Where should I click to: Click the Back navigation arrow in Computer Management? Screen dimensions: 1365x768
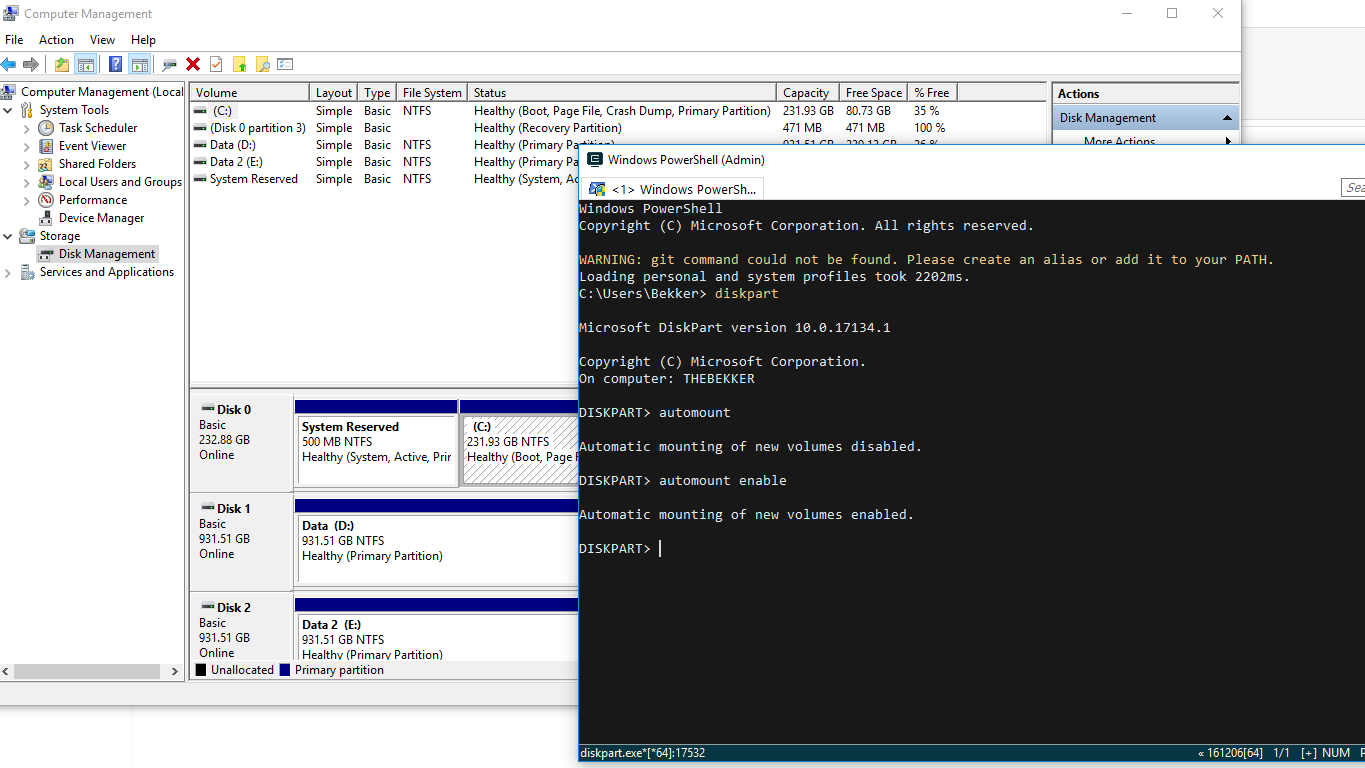[9, 64]
